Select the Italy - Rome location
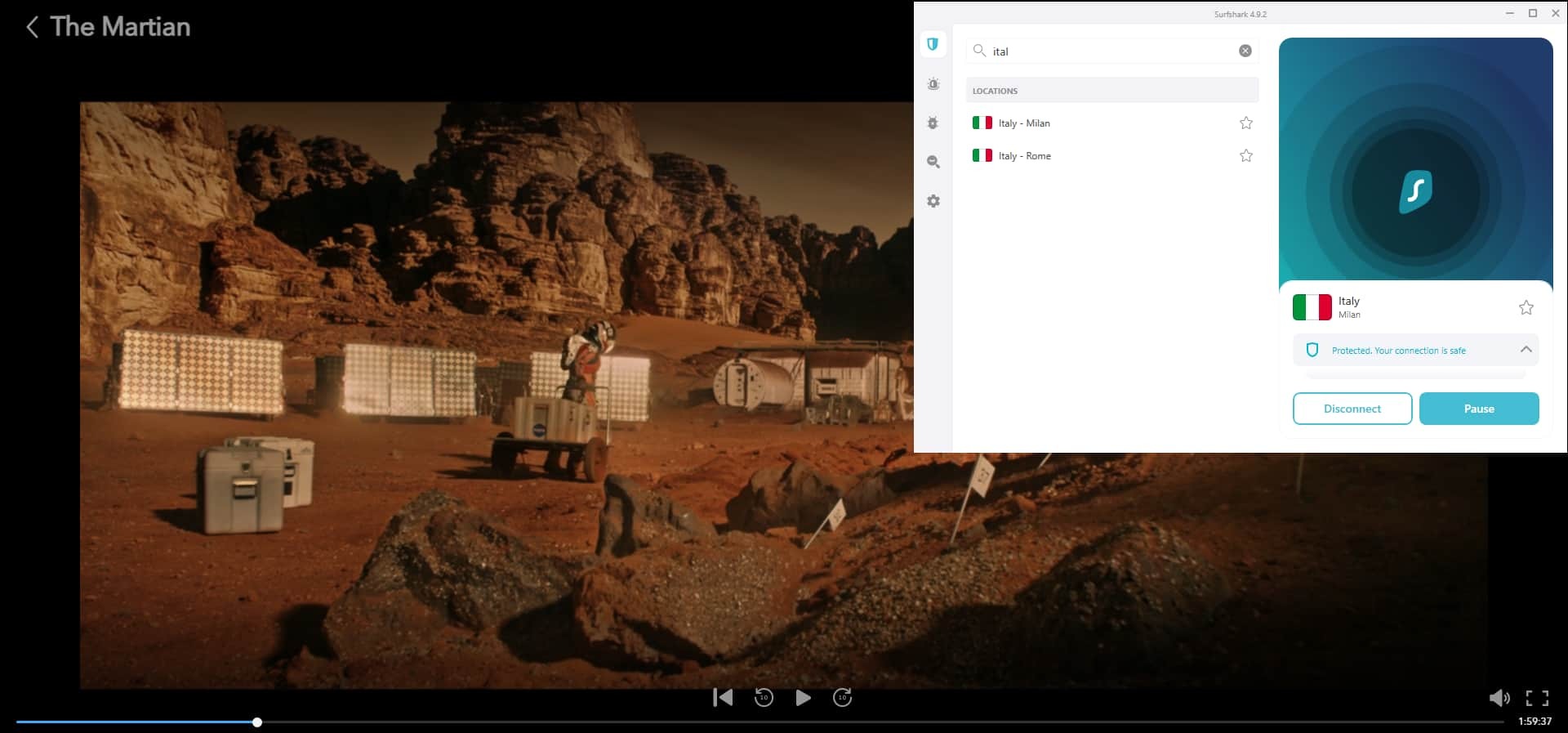This screenshot has width=1568, height=733. click(1112, 155)
